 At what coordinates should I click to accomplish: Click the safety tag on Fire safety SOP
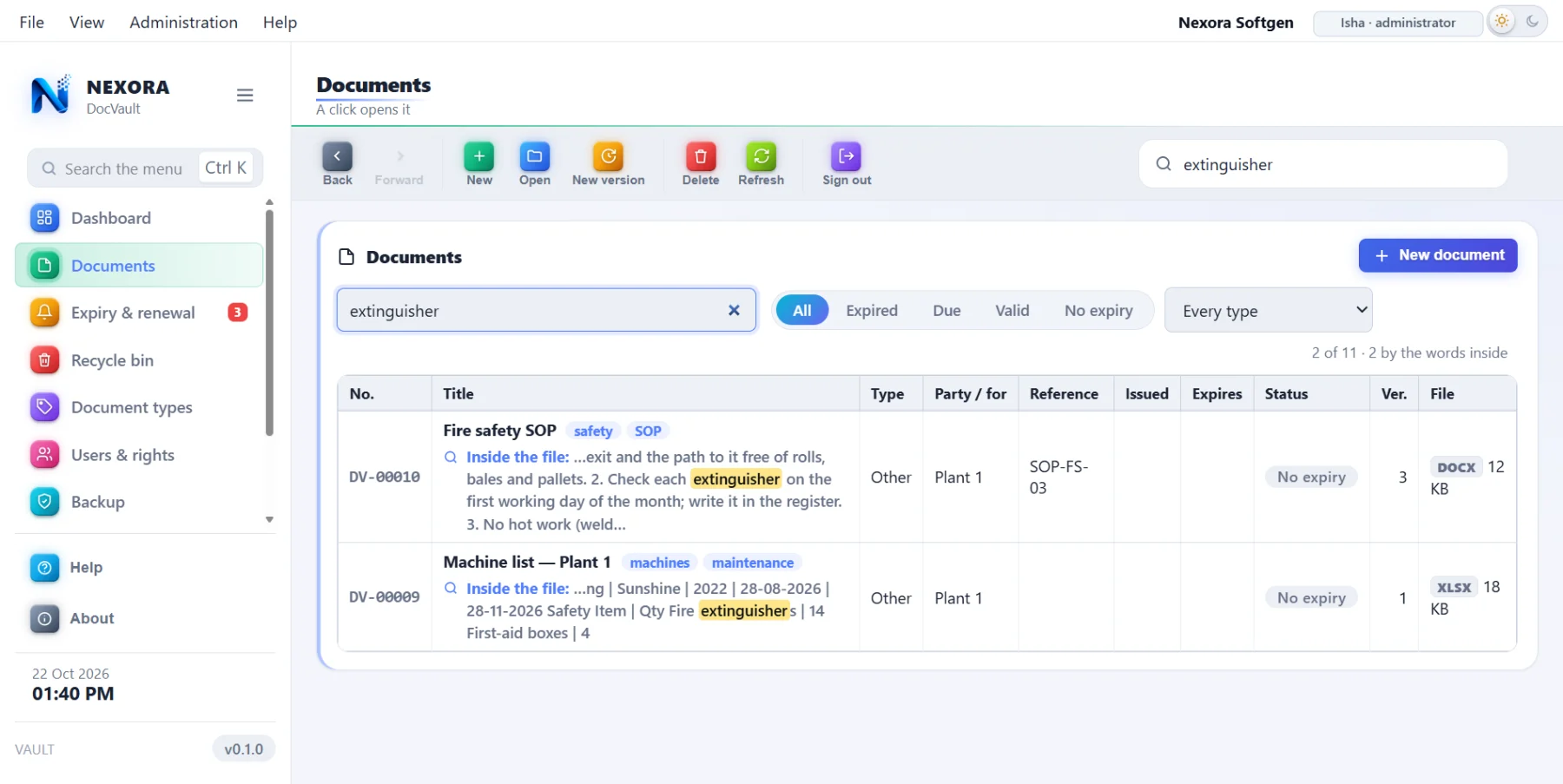(593, 432)
